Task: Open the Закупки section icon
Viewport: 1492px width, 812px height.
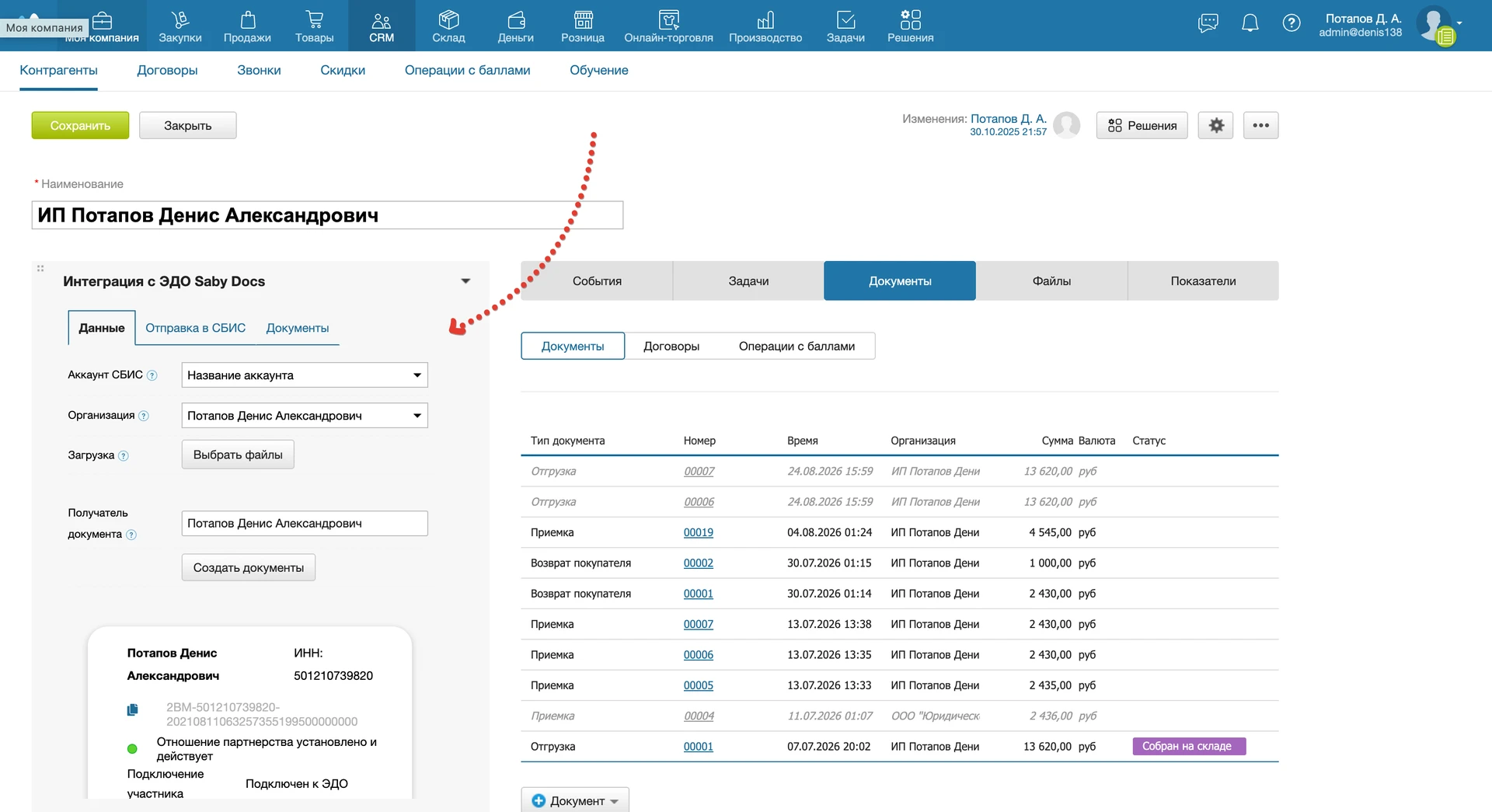Action: [180, 20]
